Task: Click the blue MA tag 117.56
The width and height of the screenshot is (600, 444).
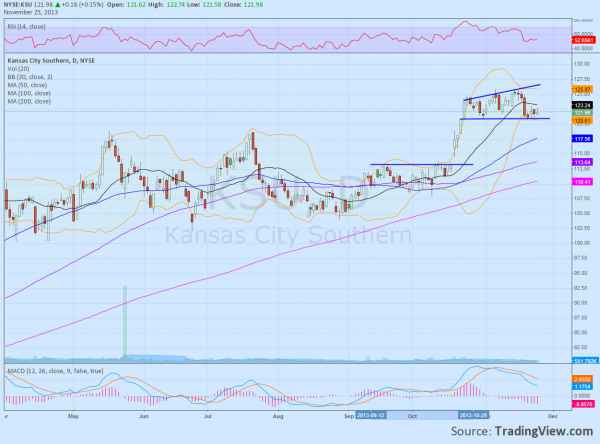Action: tap(582, 139)
